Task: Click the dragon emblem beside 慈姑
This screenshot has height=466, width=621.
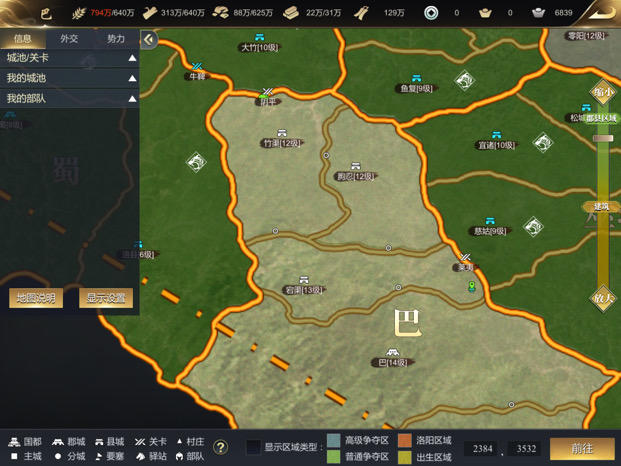Action: tap(533, 226)
